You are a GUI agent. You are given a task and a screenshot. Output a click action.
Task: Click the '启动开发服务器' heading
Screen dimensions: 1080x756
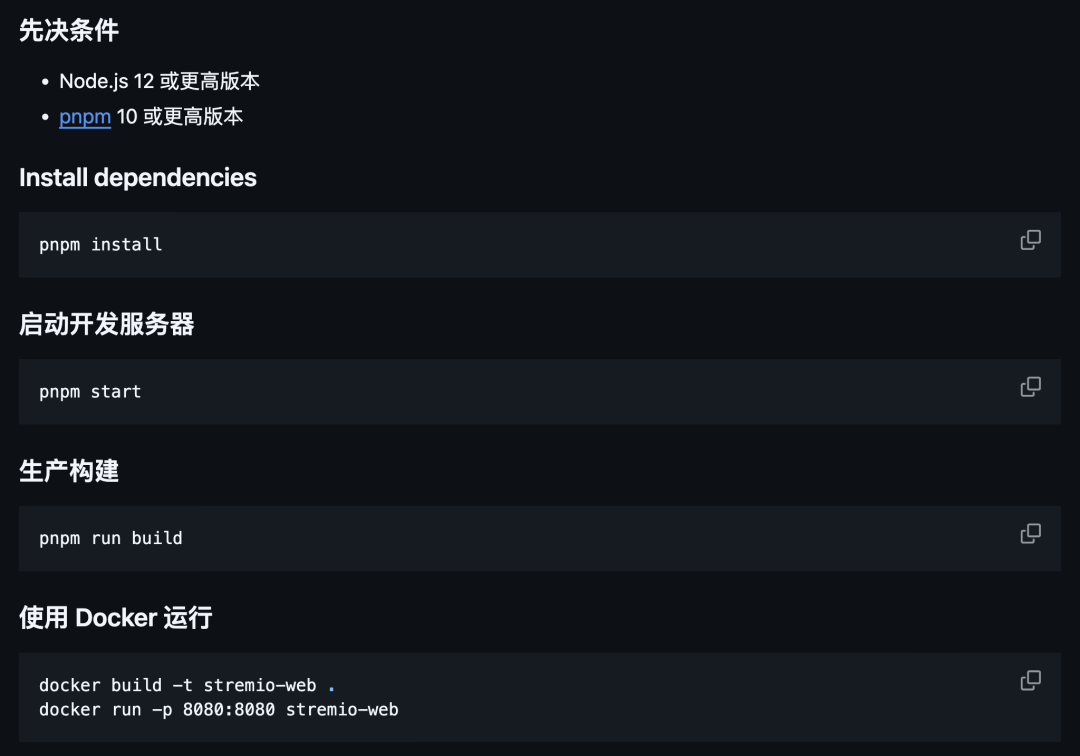[107, 324]
